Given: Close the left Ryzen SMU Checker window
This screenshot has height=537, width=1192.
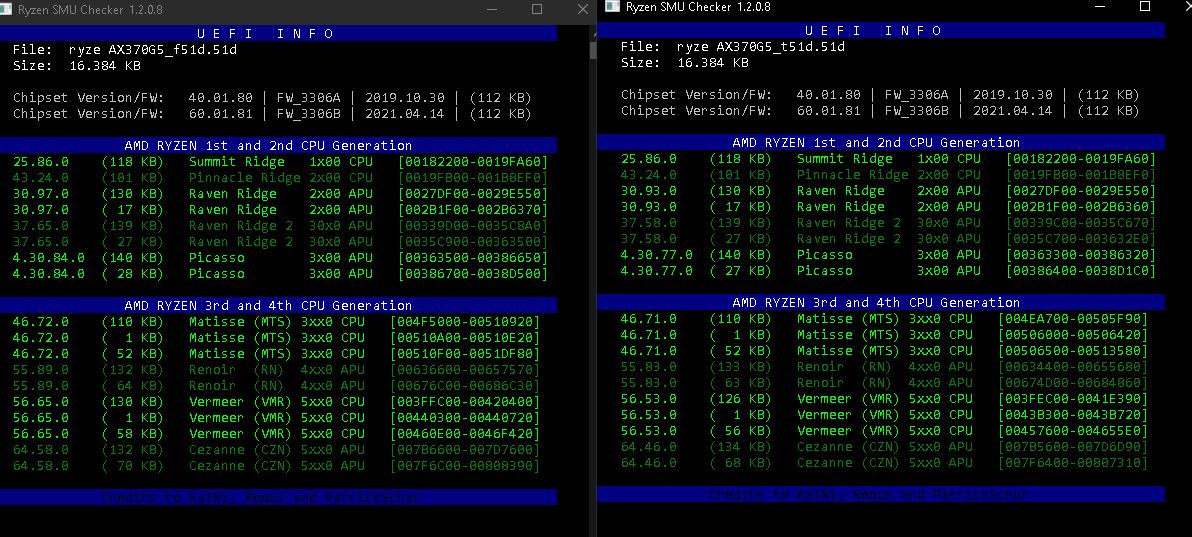Looking at the screenshot, I should [583, 9].
